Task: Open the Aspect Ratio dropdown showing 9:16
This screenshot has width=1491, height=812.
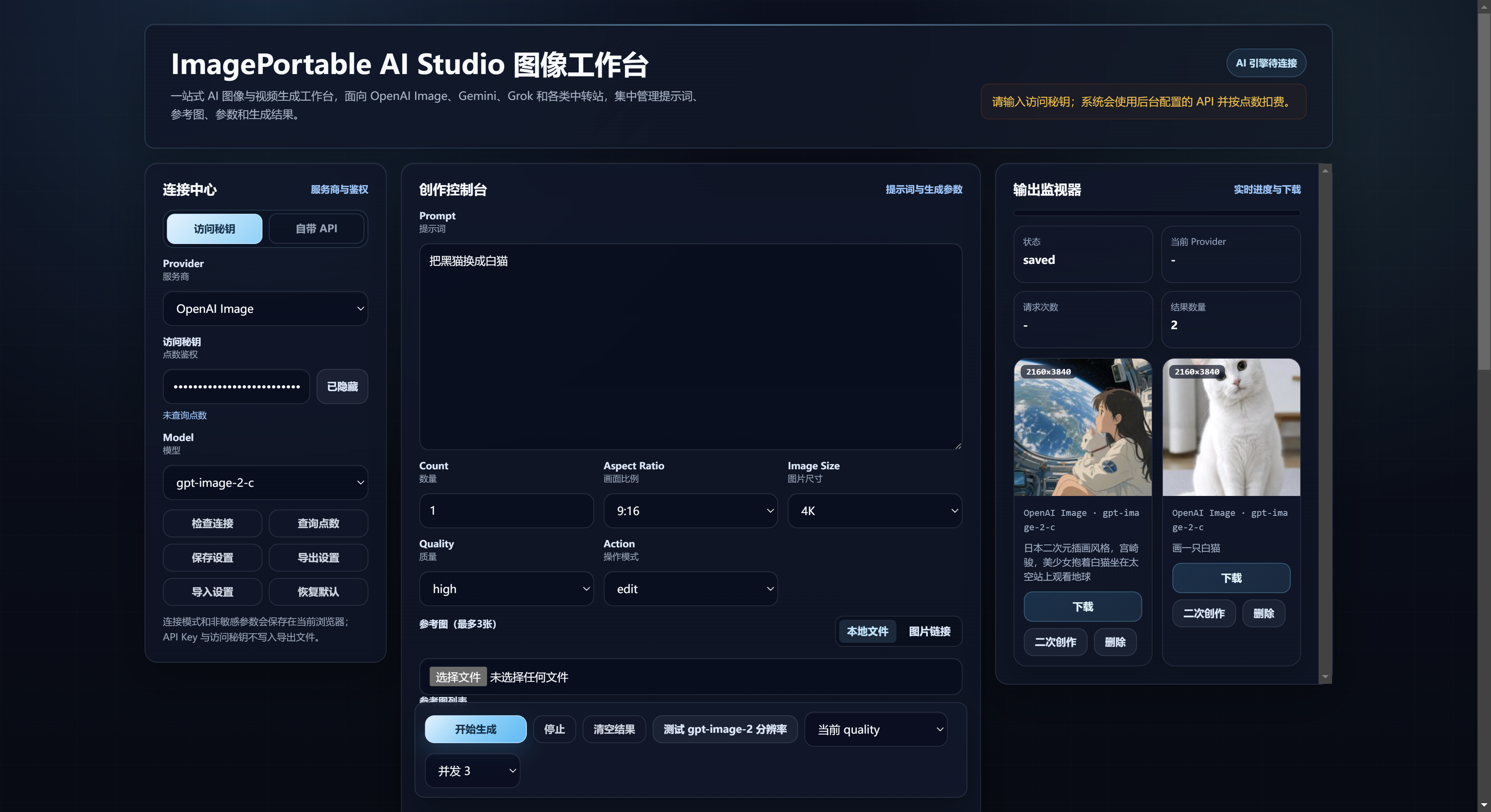Action: [691, 511]
